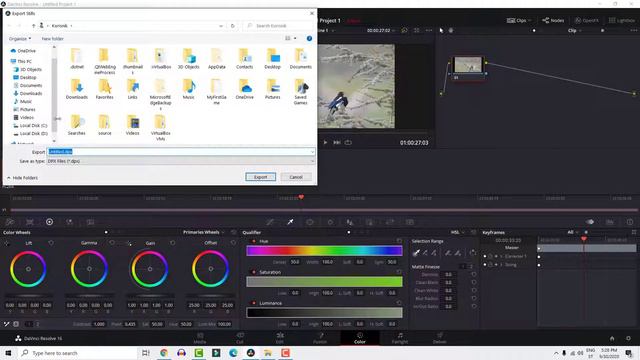This screenshot has width=640, height=360.
Task: Open the Tracker palette icon
Action: [330, 222]
